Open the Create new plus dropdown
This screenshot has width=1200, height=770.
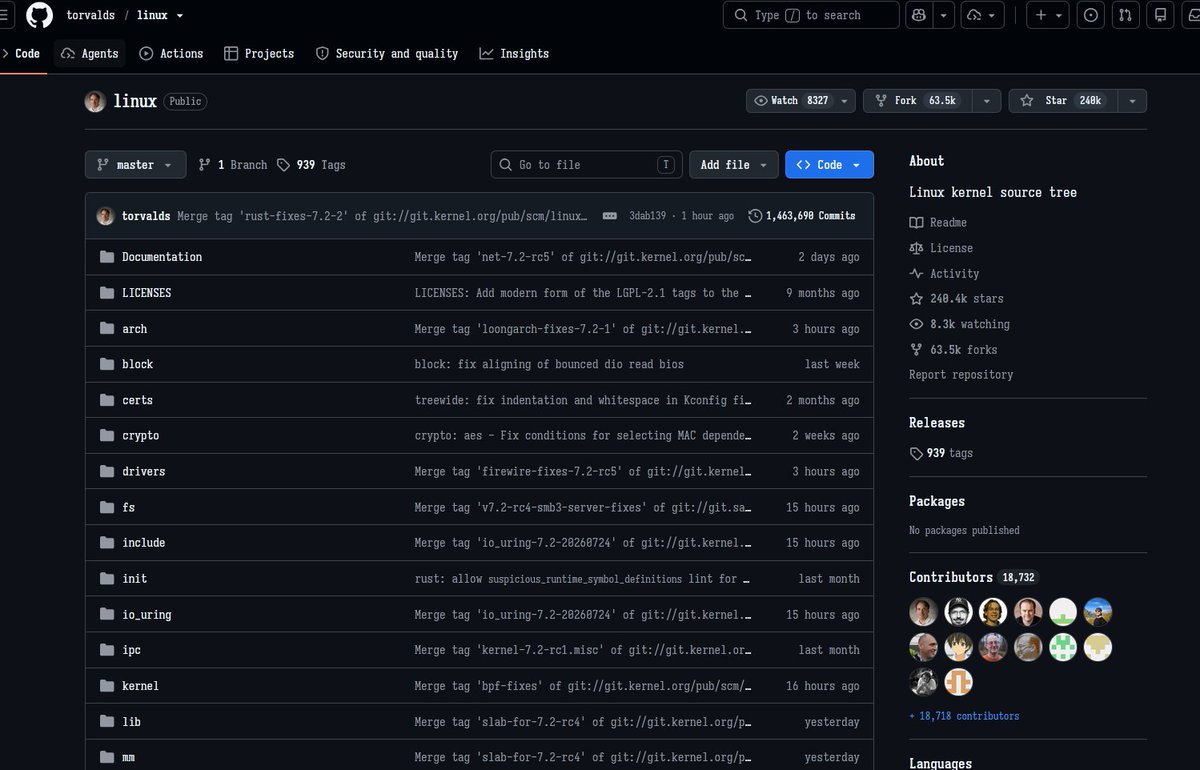coord(1048,15)
